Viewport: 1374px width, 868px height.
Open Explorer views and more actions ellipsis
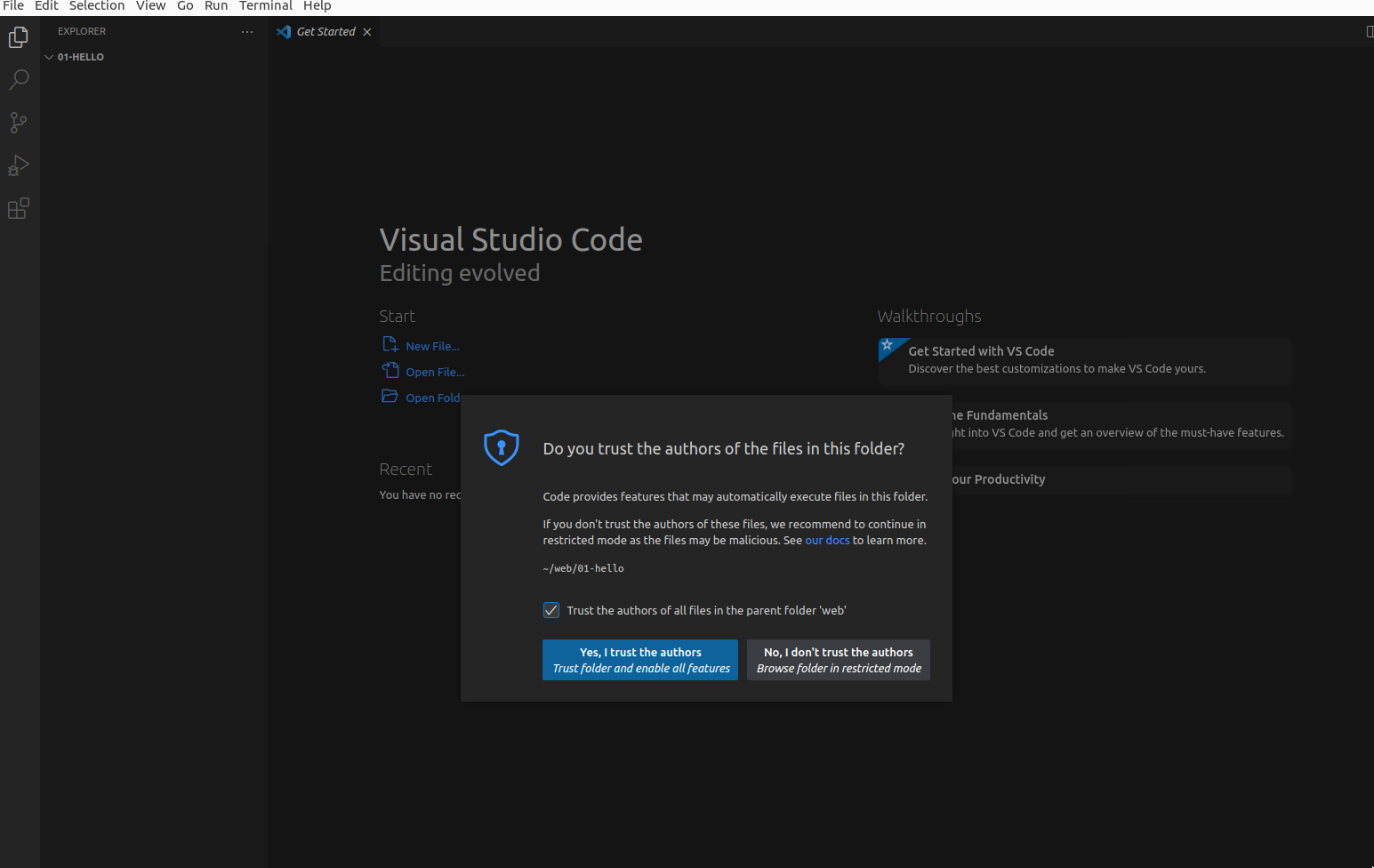[x=247, y=31]
